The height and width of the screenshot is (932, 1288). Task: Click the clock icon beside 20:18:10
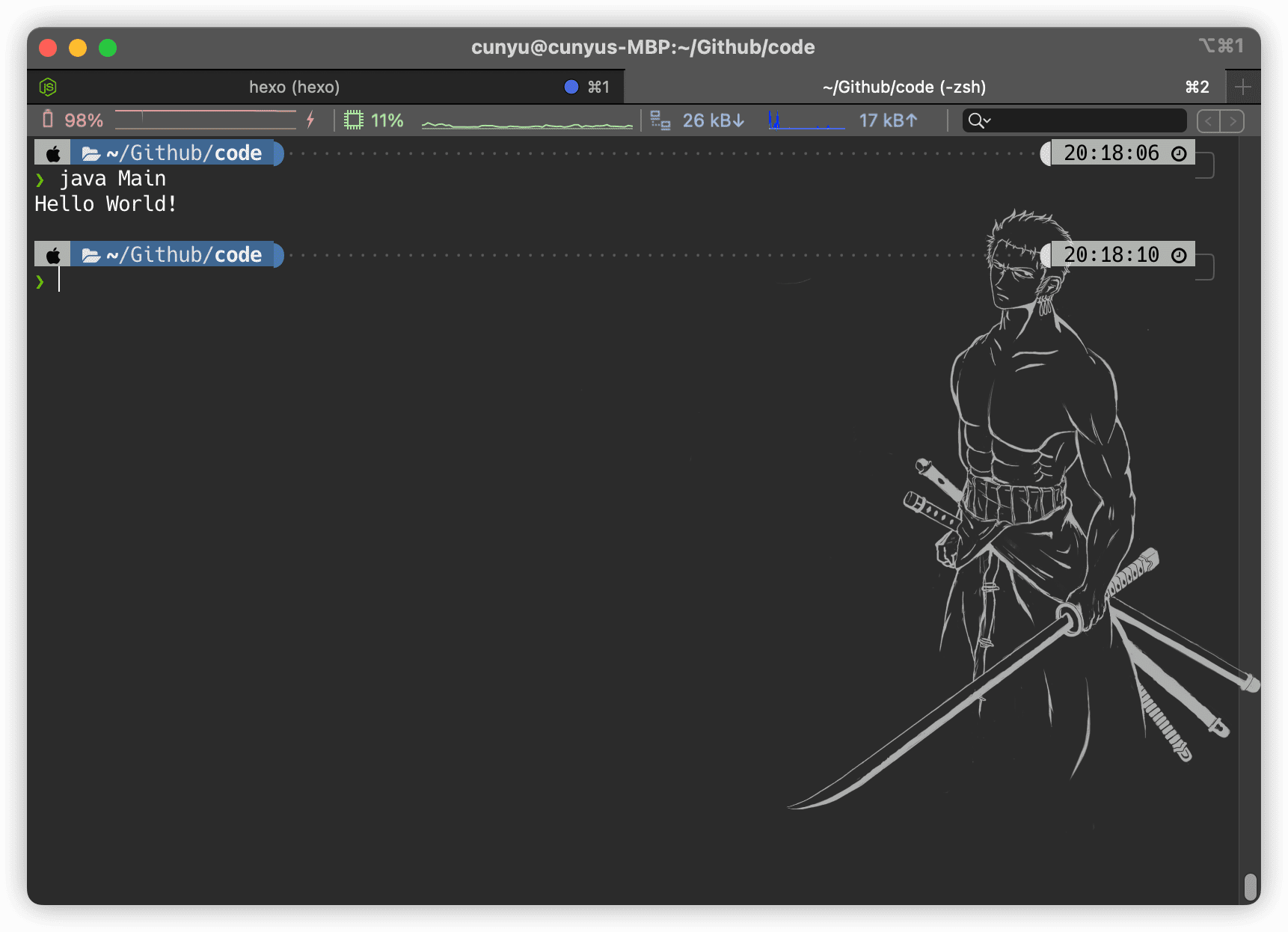click(1179, 255)
